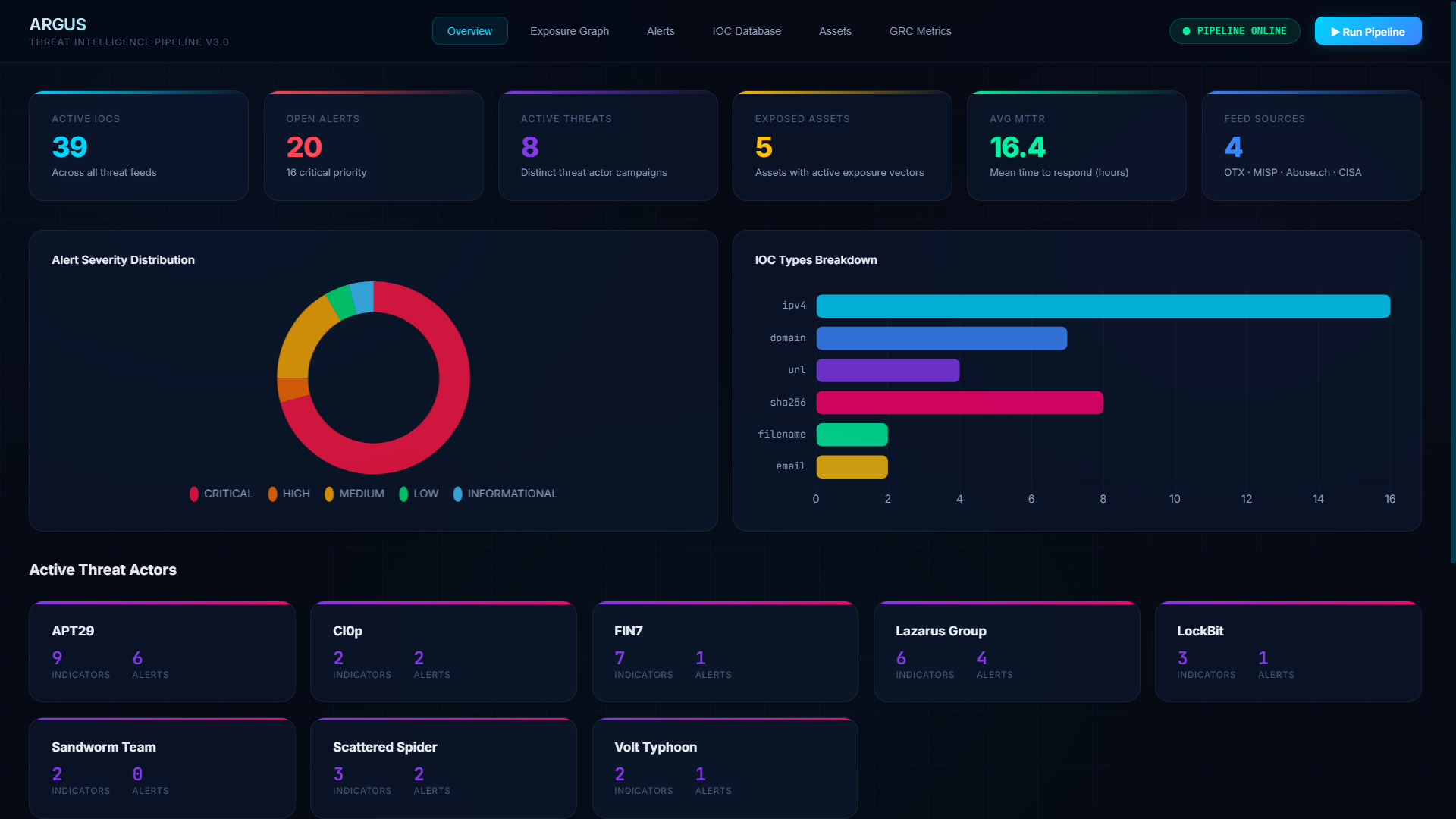1456x819 pixels.
Task: Click "OTX · MISP · Abuse.ch · CISA" text
Action: 1292,173
